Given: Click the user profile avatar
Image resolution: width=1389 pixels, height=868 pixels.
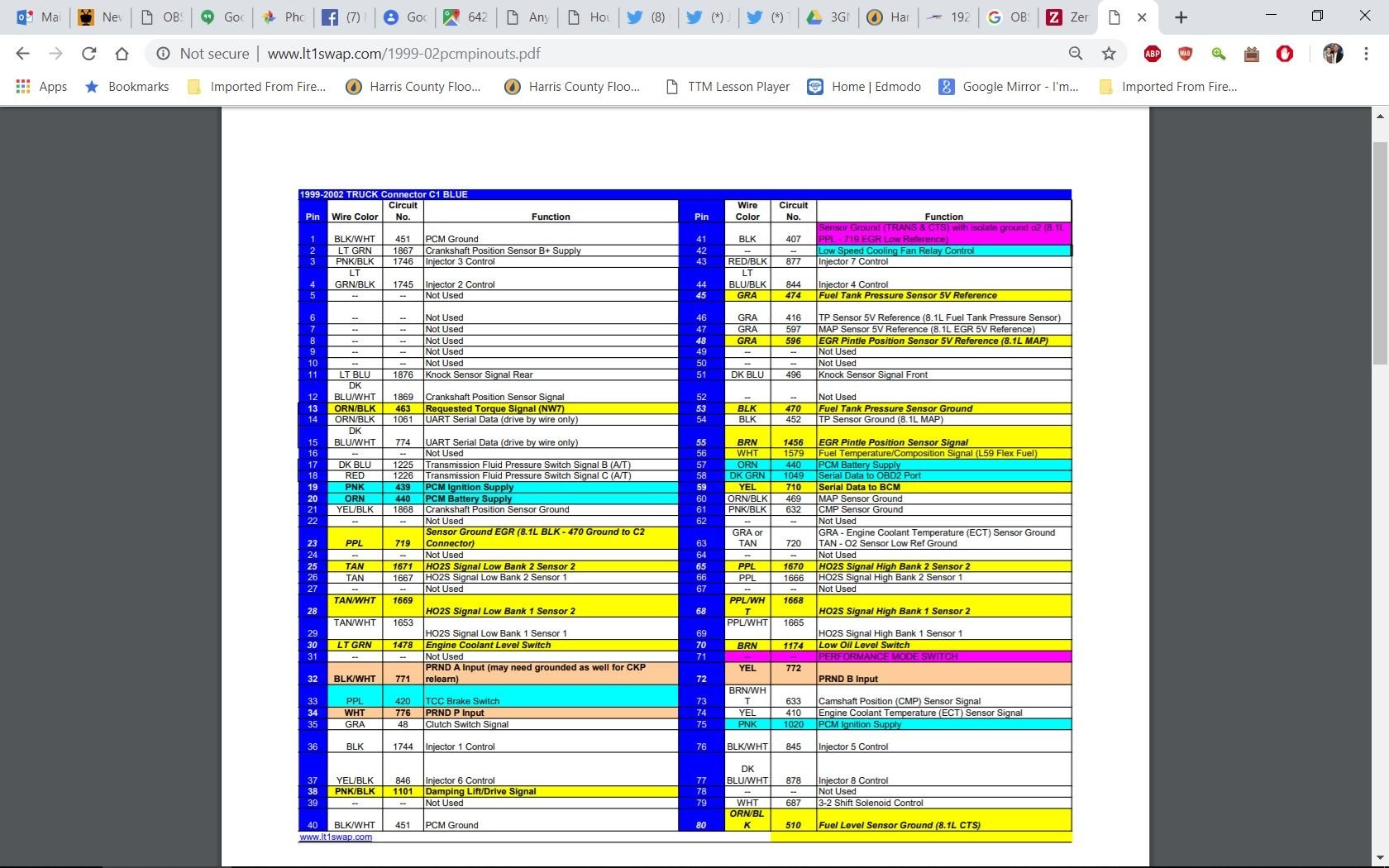Looking at the screenshot, I should (1333, 54).
